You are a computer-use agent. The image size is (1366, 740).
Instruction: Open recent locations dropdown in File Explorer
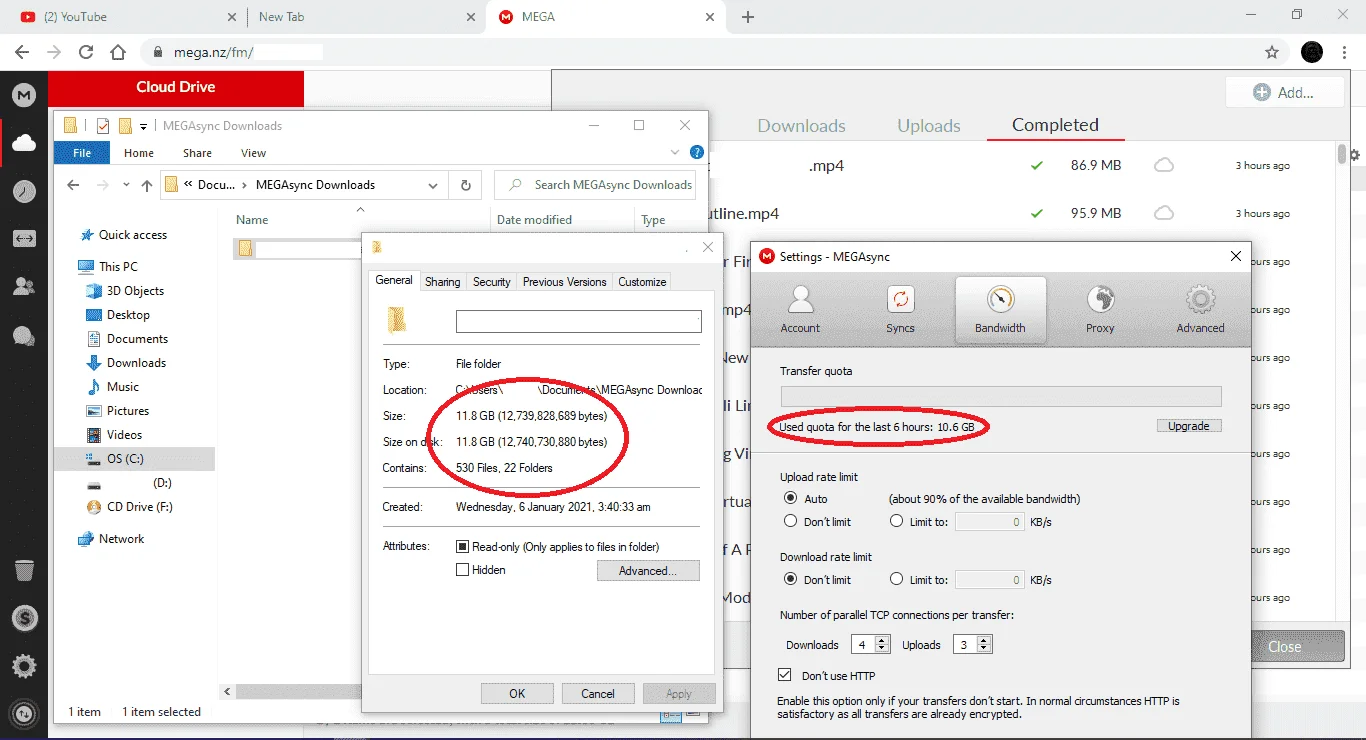(126, 185)
